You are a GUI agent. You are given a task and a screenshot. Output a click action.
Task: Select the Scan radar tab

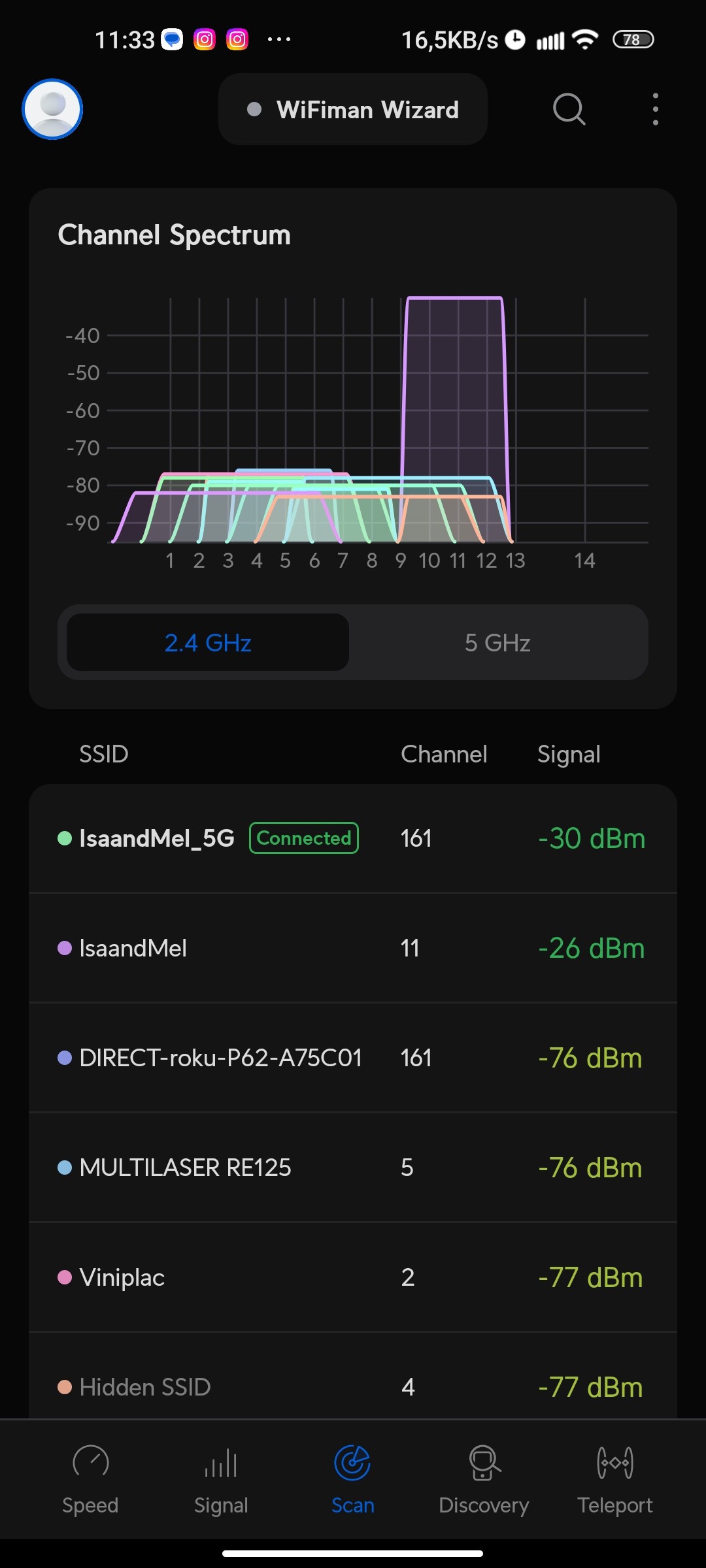pos(352,1479)
